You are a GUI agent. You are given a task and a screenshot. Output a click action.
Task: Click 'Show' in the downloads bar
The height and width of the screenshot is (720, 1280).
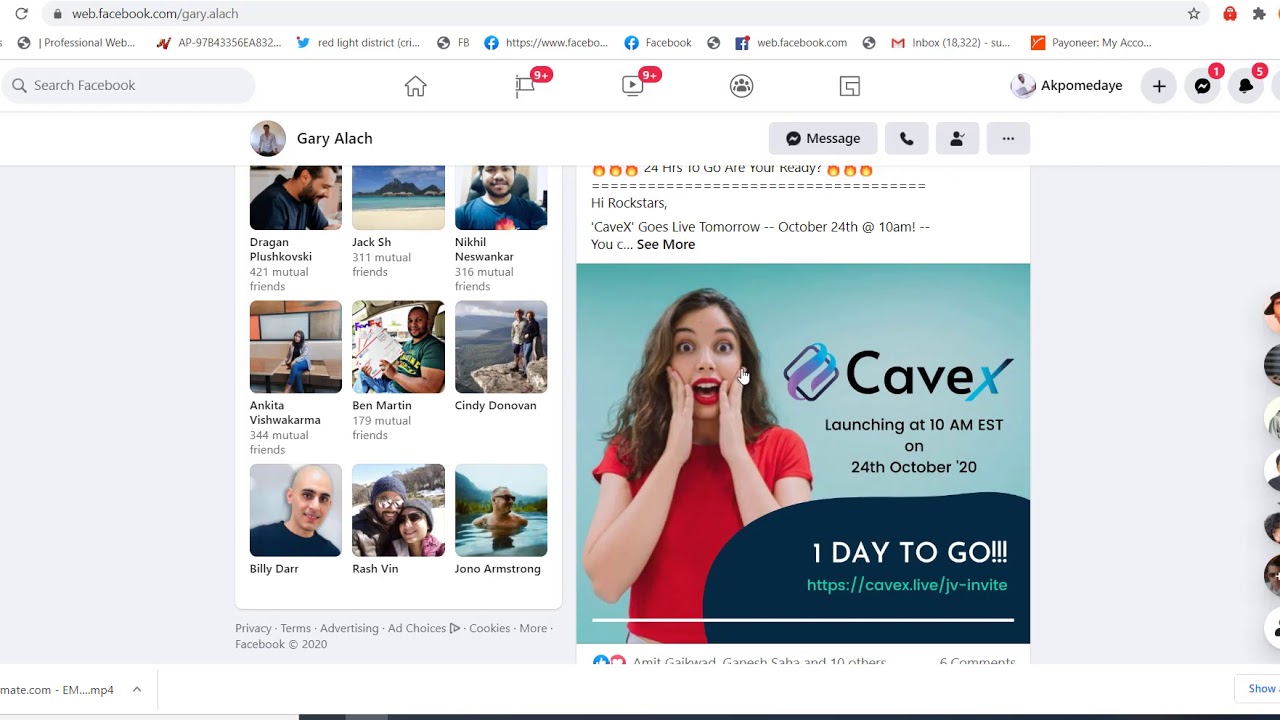click(1261, 688)
